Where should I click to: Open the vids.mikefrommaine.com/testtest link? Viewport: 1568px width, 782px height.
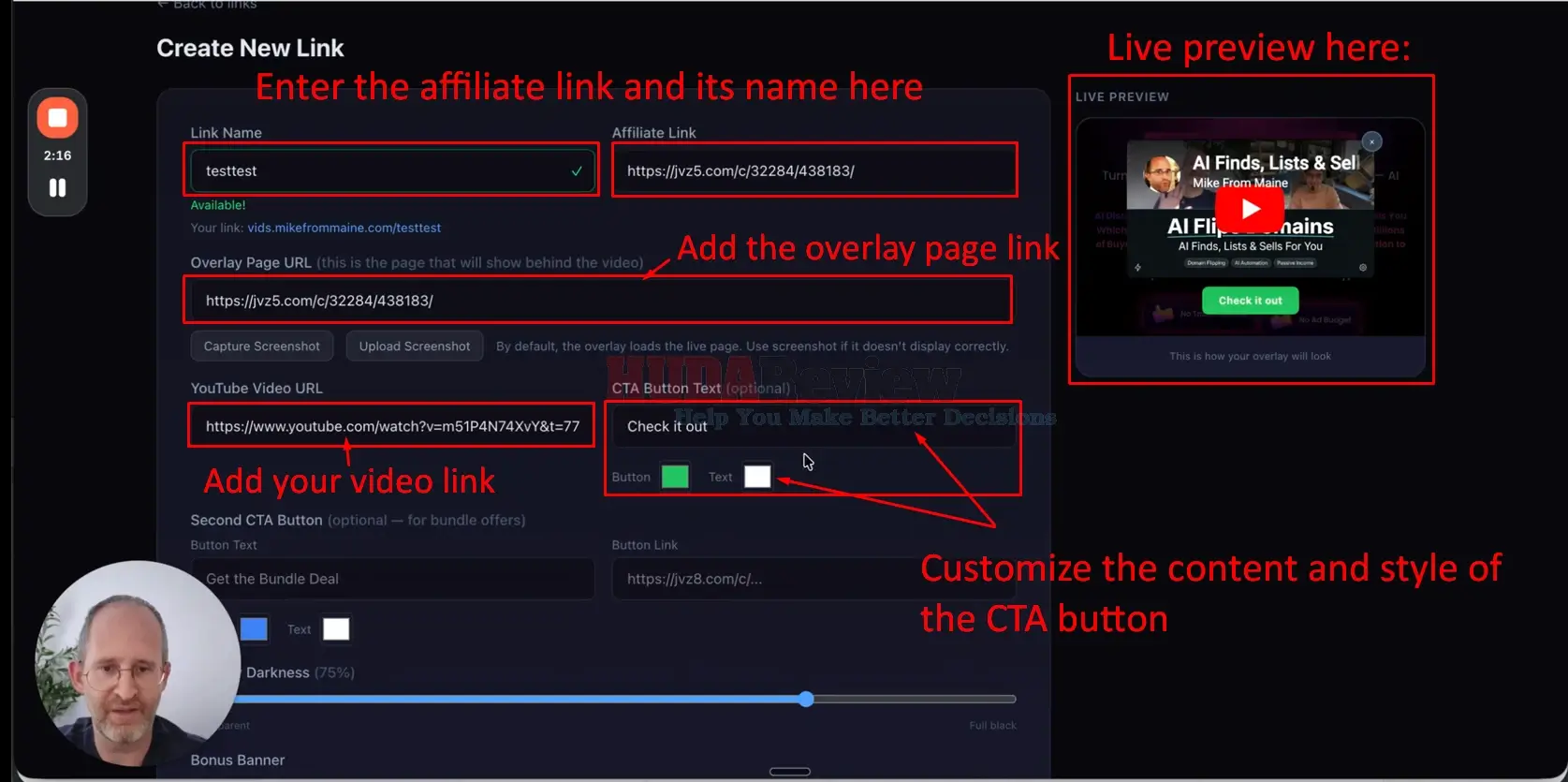(344, 228)
